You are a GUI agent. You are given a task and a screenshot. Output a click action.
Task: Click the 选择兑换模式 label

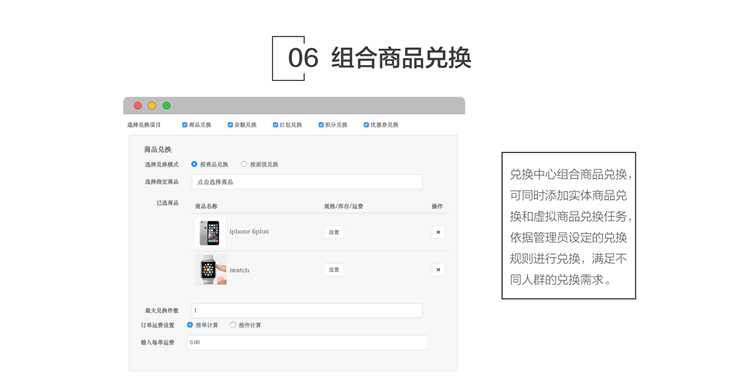(x=162, y=164)
